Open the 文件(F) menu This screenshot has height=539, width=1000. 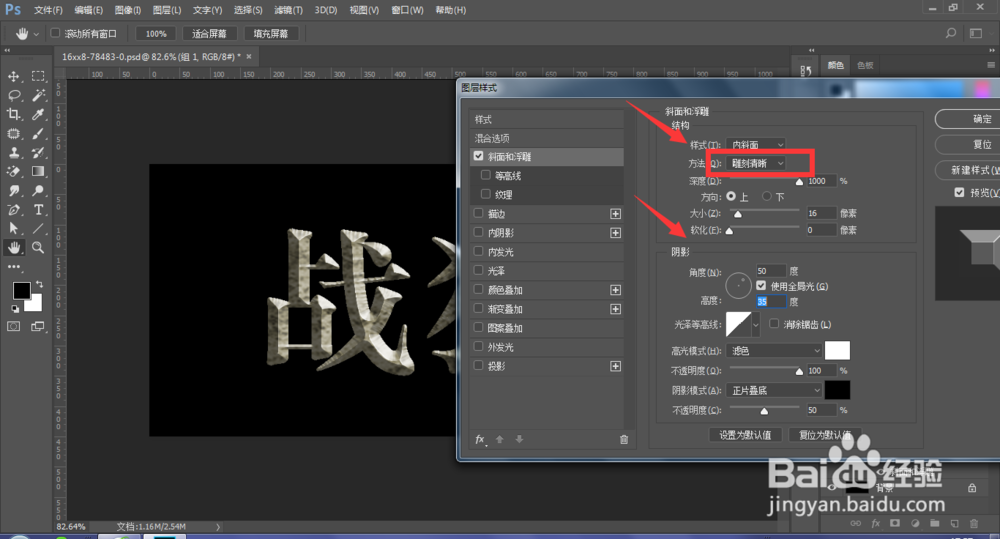48,10
